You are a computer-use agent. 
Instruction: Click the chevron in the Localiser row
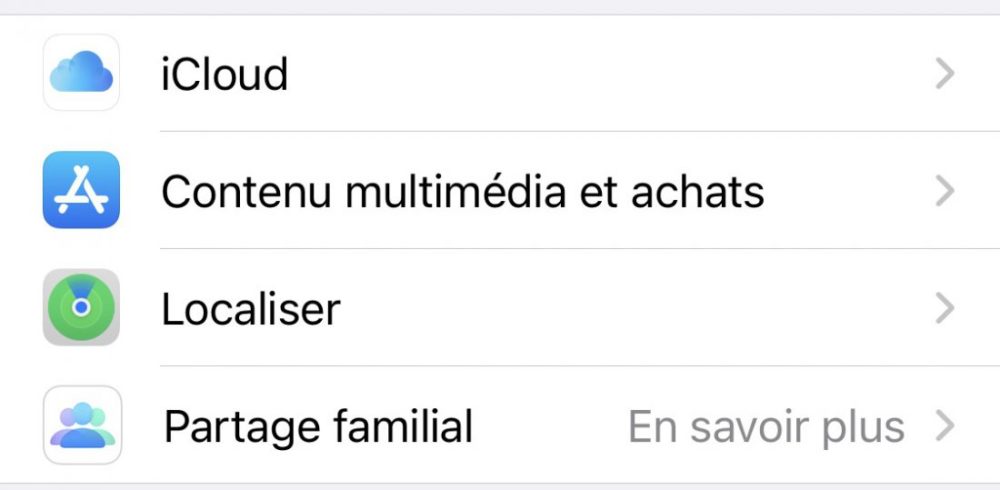[944, 309]
